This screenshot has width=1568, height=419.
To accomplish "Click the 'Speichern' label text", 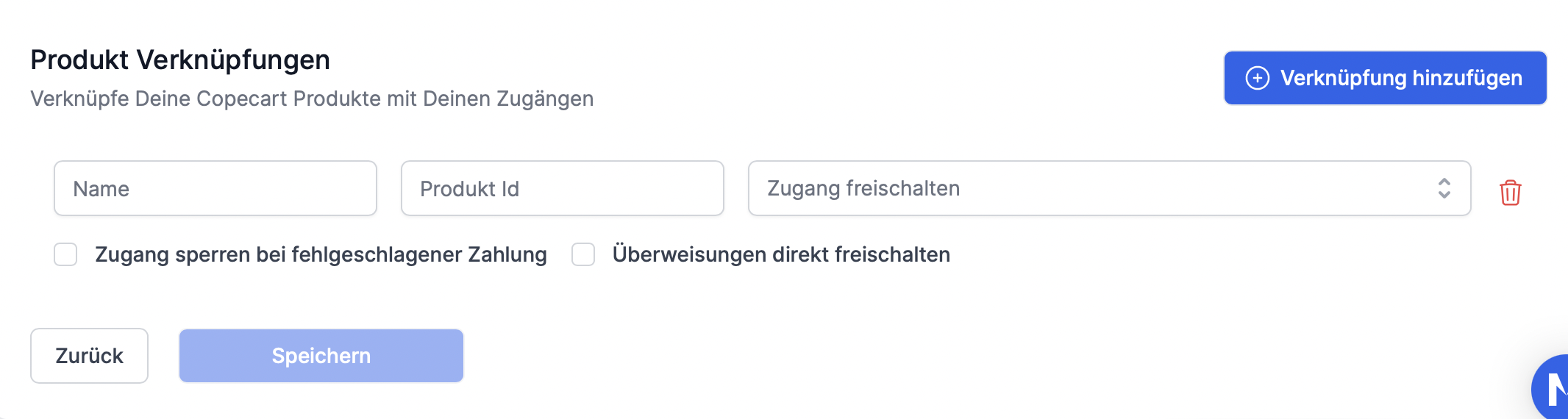I will click(321, 356).
